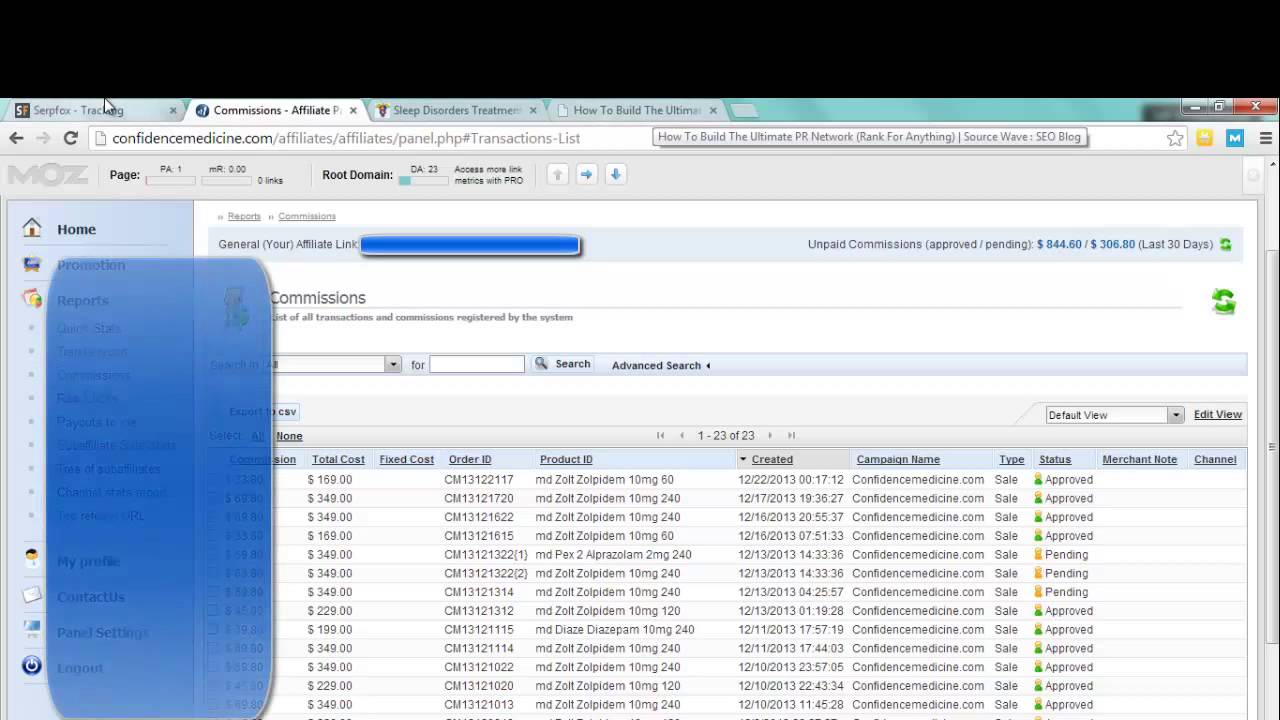Click the None selection link

[x=289, y=436]
